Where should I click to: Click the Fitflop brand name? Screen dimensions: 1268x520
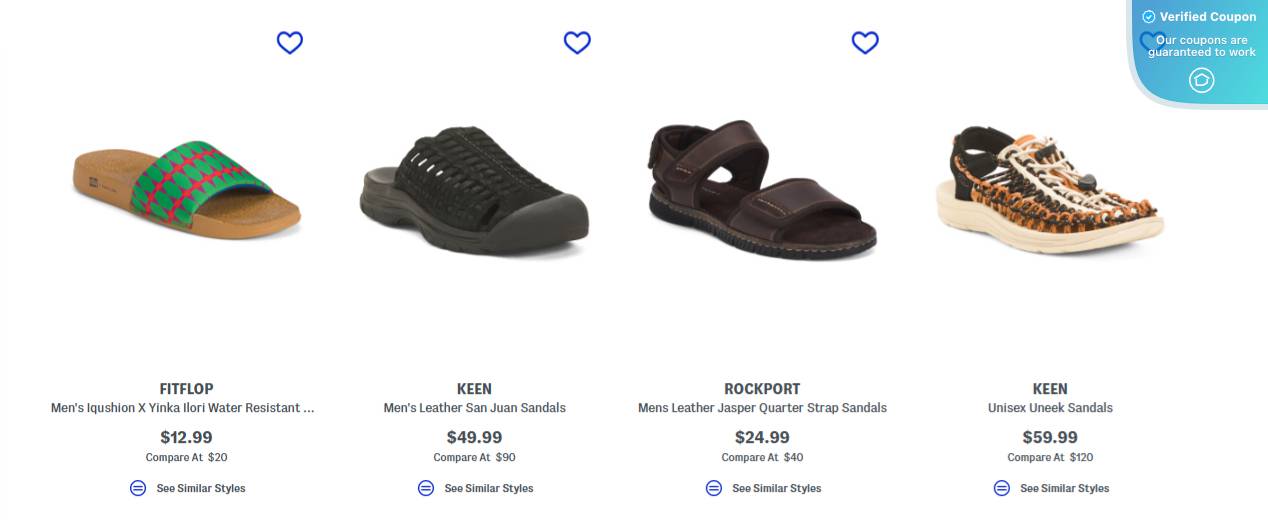187,389
